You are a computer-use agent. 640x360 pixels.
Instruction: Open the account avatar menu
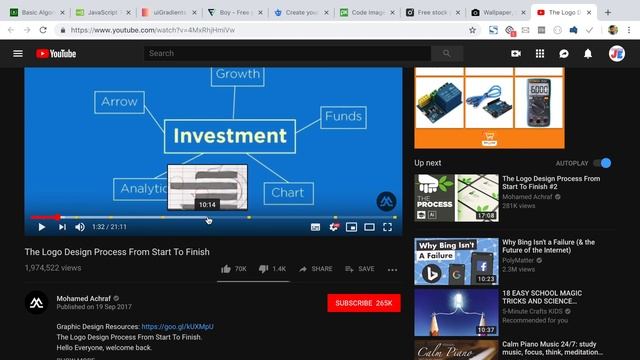point(616,53)
